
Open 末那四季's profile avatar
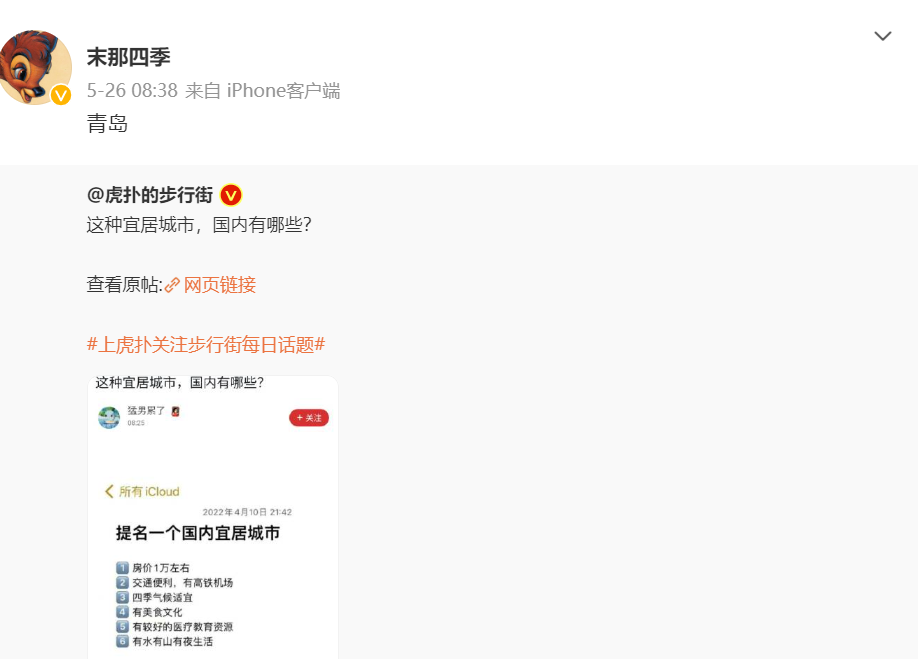pos(35,67)
